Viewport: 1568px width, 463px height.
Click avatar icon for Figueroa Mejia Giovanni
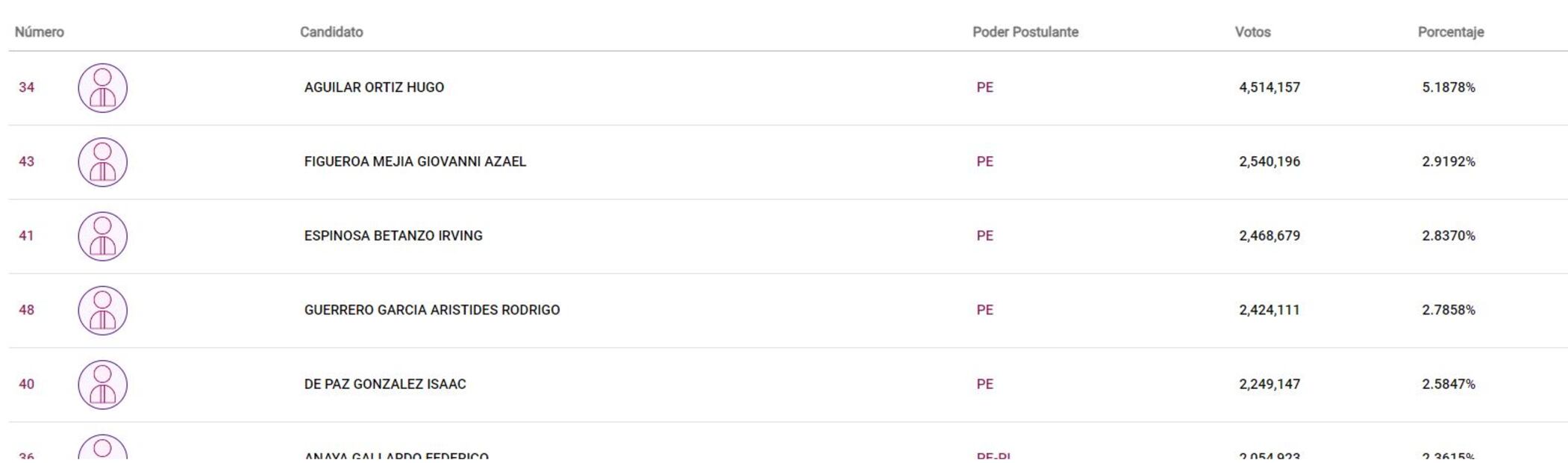coord(102,162)
